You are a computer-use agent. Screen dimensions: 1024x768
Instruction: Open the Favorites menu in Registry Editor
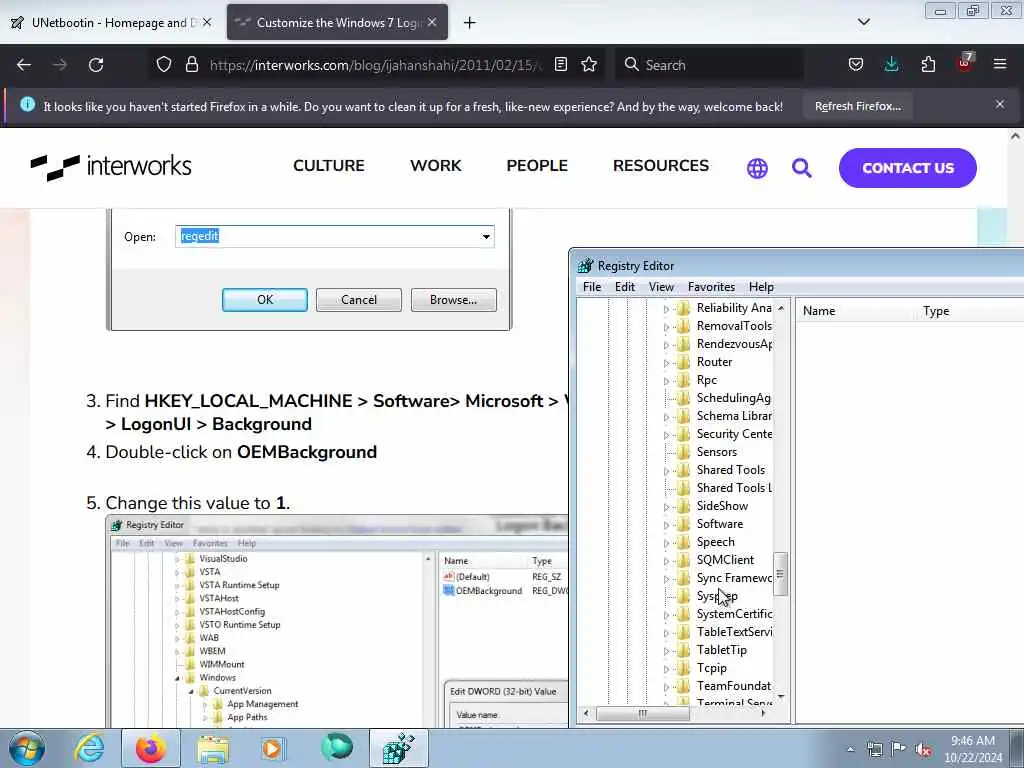(x=711, y=287)
